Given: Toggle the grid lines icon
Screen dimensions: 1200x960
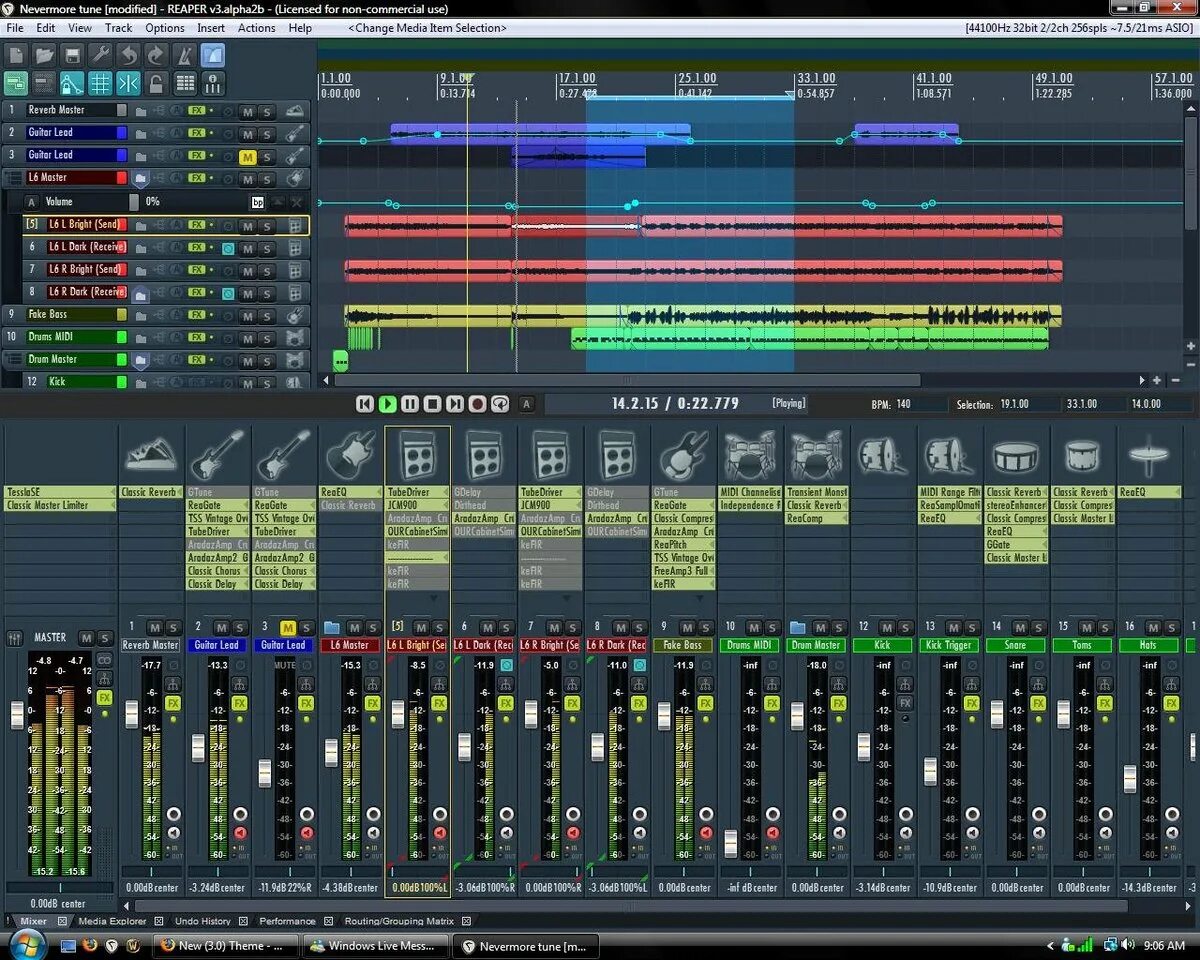Looking at the screenshot, I should [100, 83].
